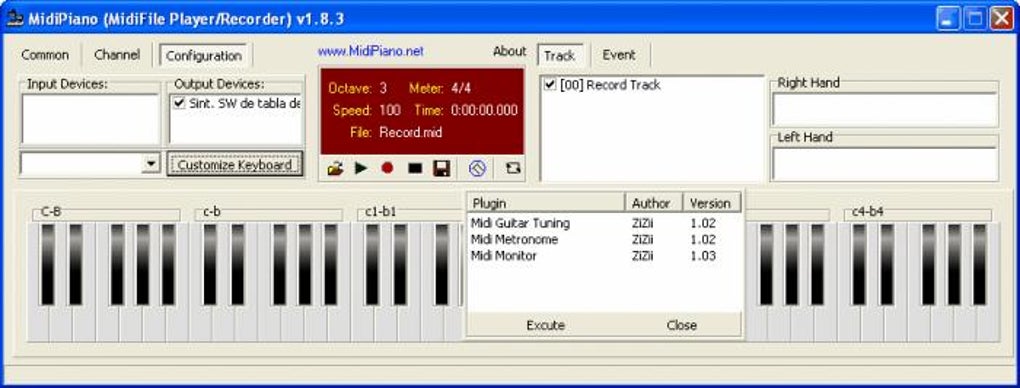The height and width of the screenshot is (388, 1020).
Task: Uncheck the [00] Record Track checkbox
Action: click(550, 85)
